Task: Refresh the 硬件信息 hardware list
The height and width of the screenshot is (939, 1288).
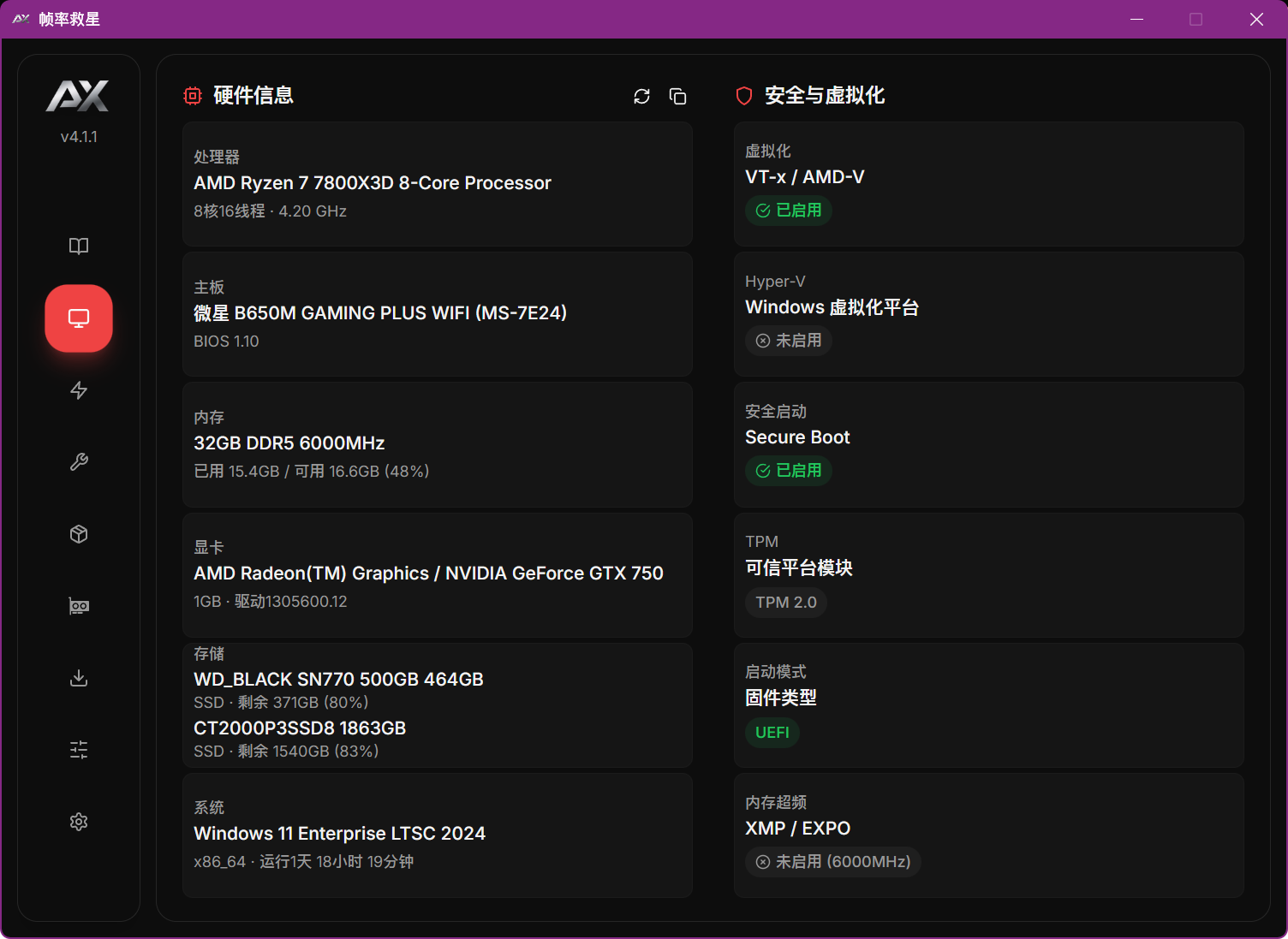Action: point(641,97)
